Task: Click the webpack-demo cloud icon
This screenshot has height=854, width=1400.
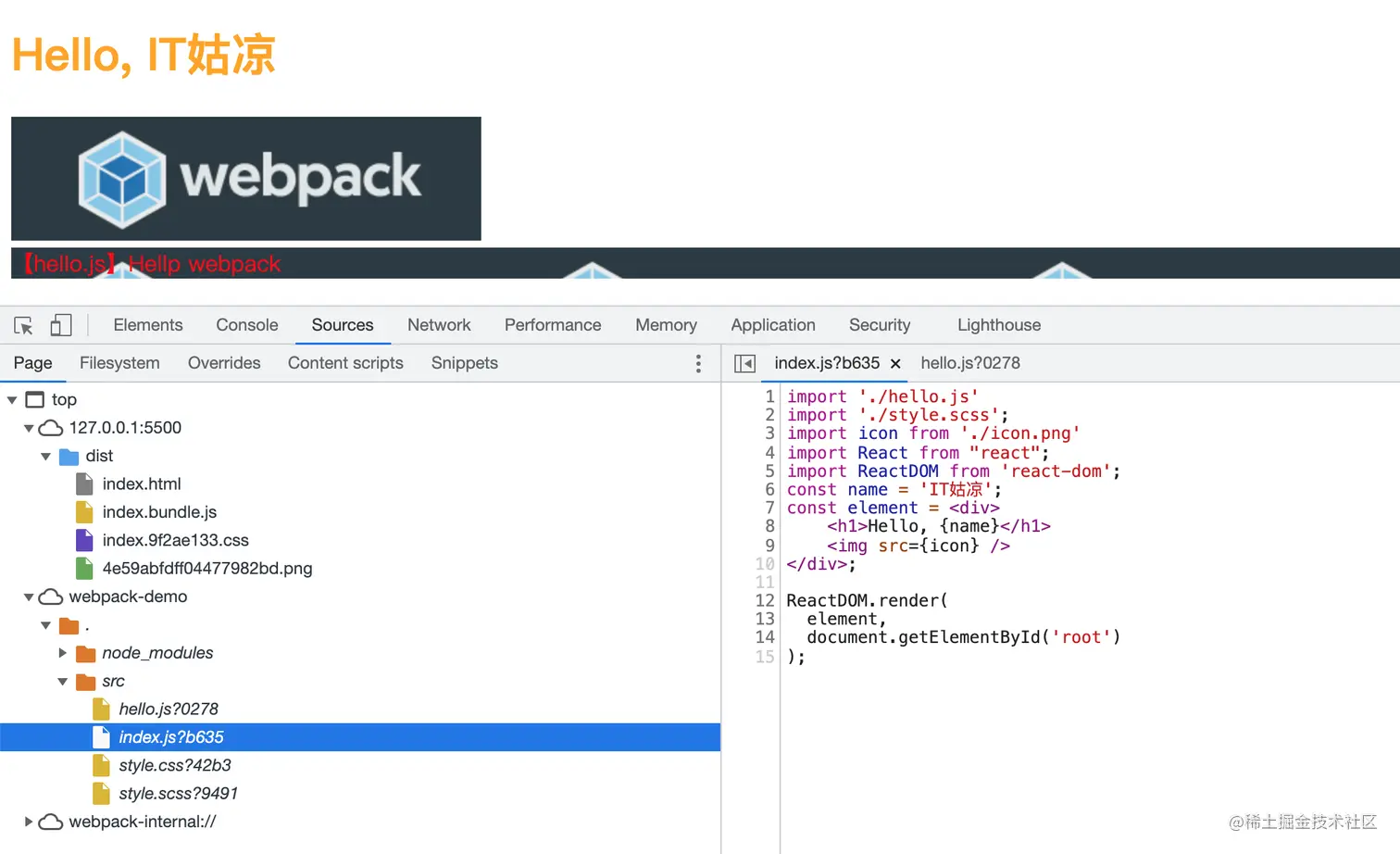Action: pos(51,597)
